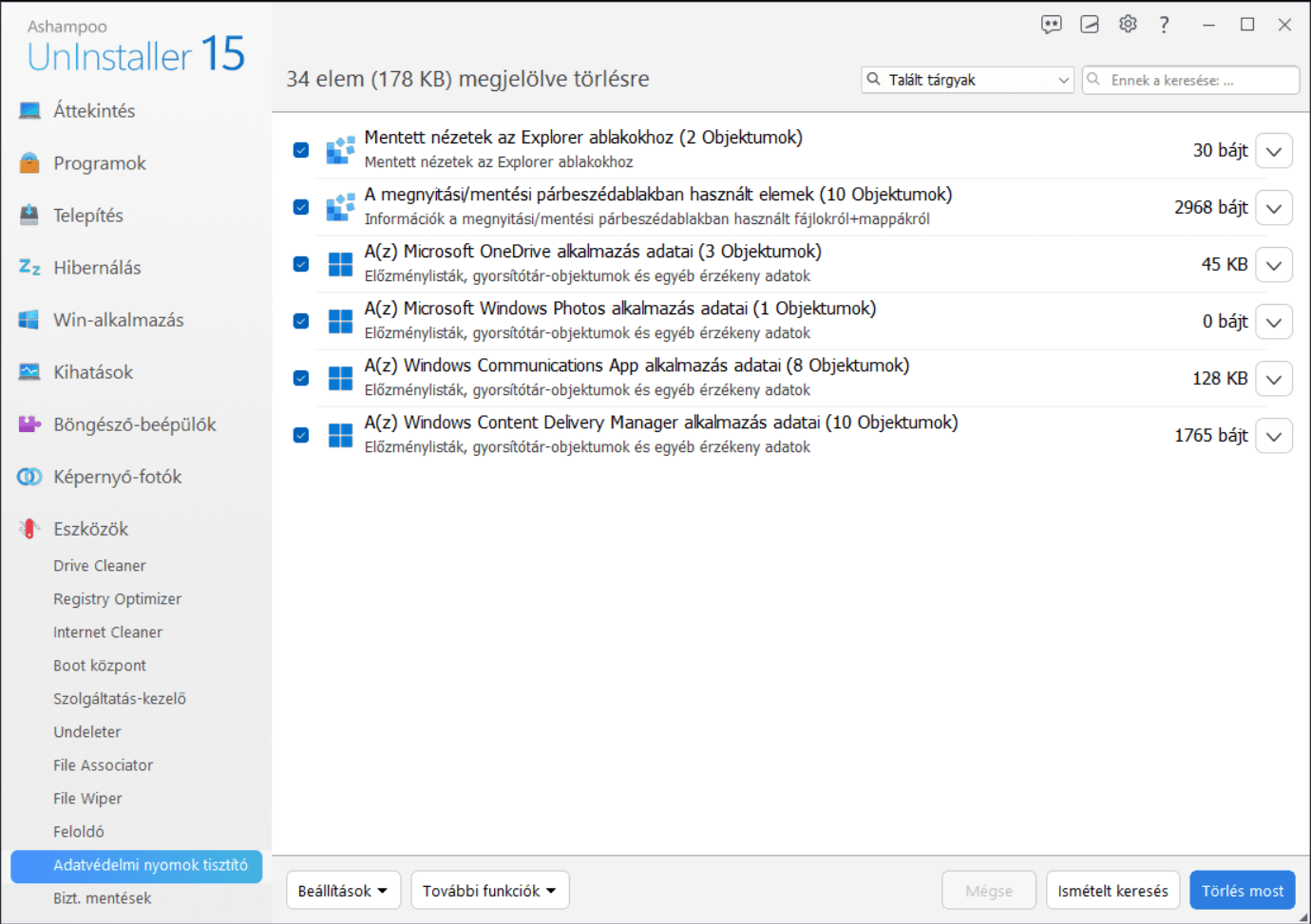This screenshot has height=924, width=1311.
Task: Expand the Windows Photos 0 bájt chevron
Action: [x=1274, y=322]
